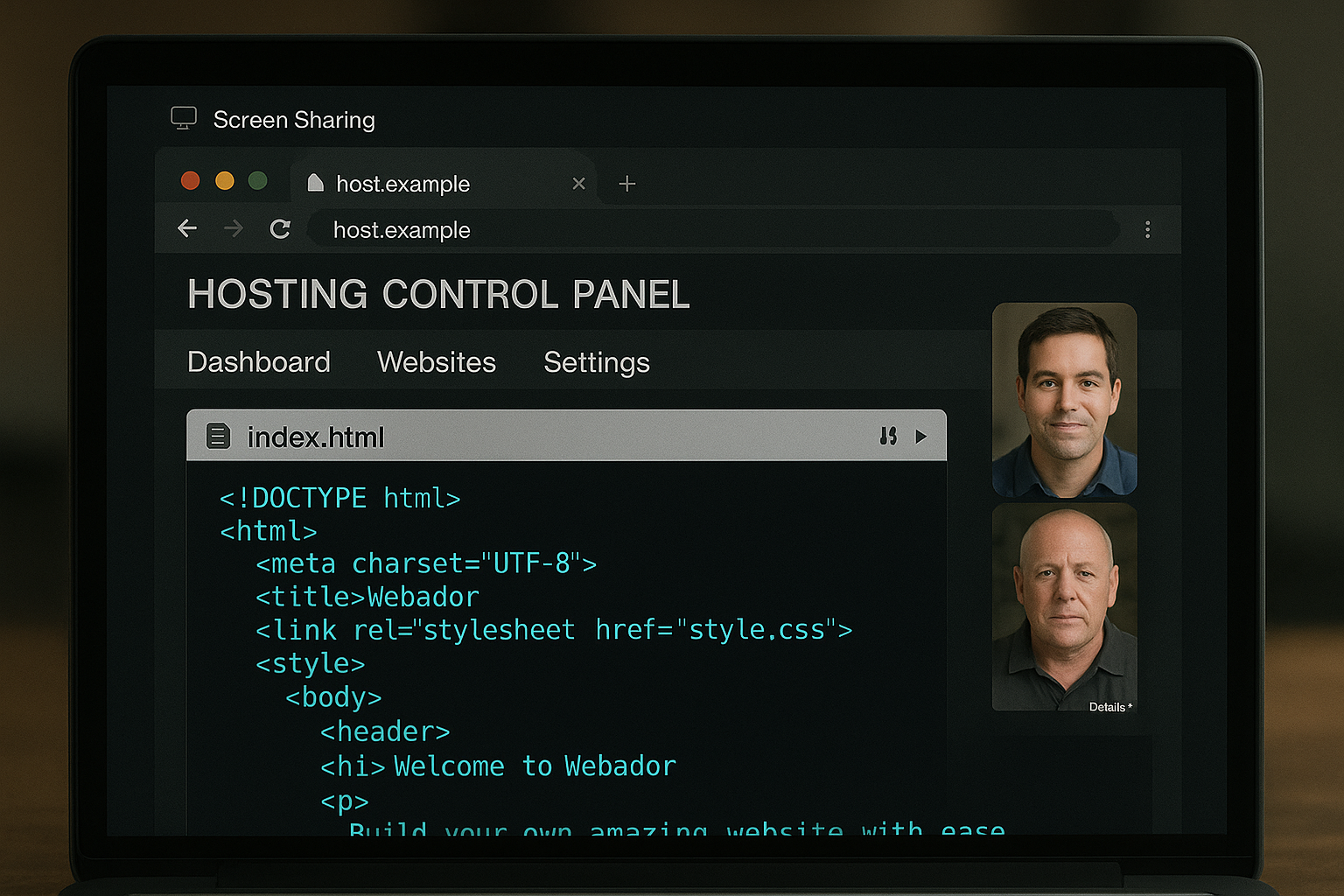
Task: Open the Settings section
Action: [x=597, y=362]
